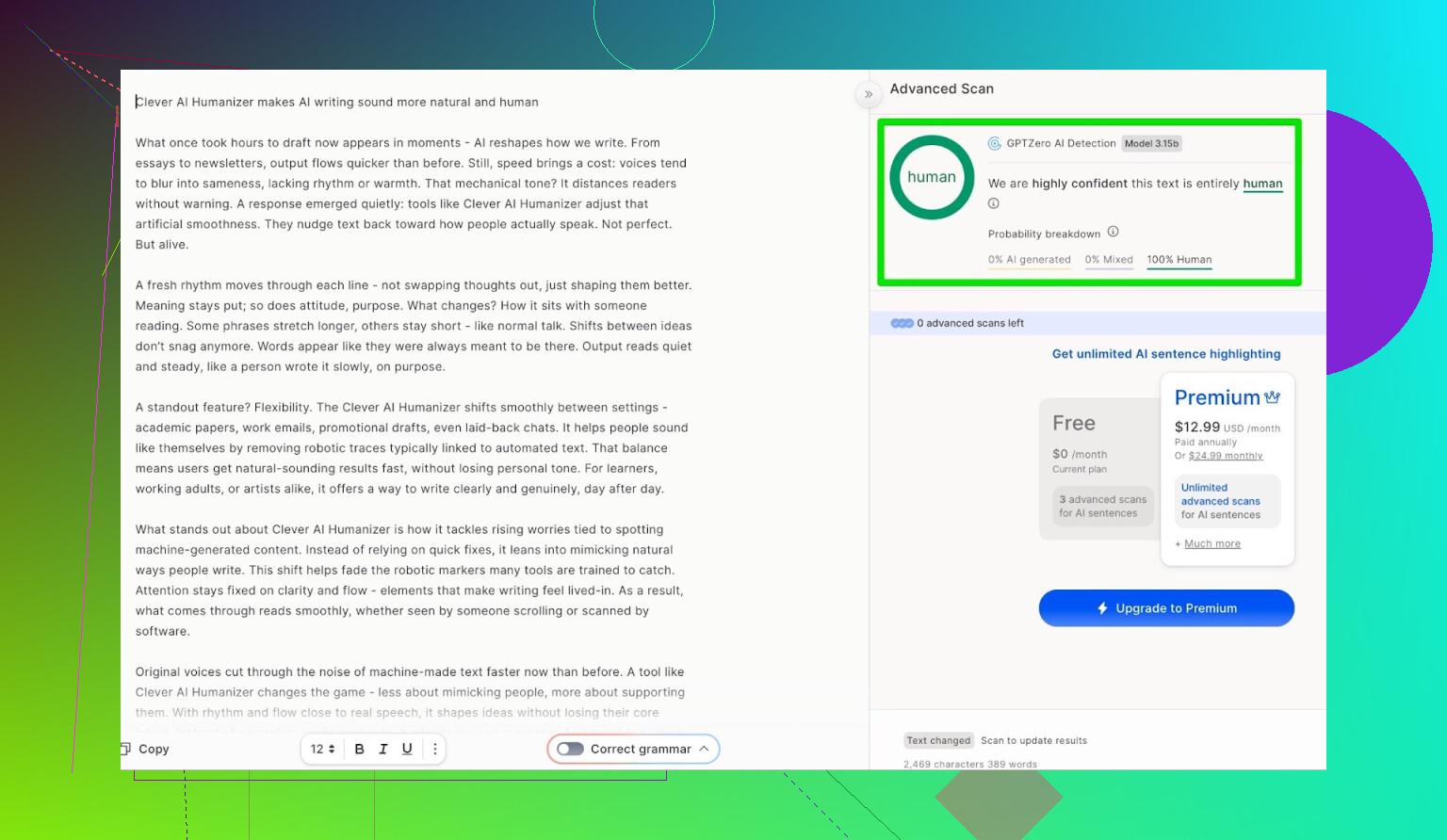Expand the Correct grammar options chevron
This screenshot has width=1447, height=840.
[704, 749]
